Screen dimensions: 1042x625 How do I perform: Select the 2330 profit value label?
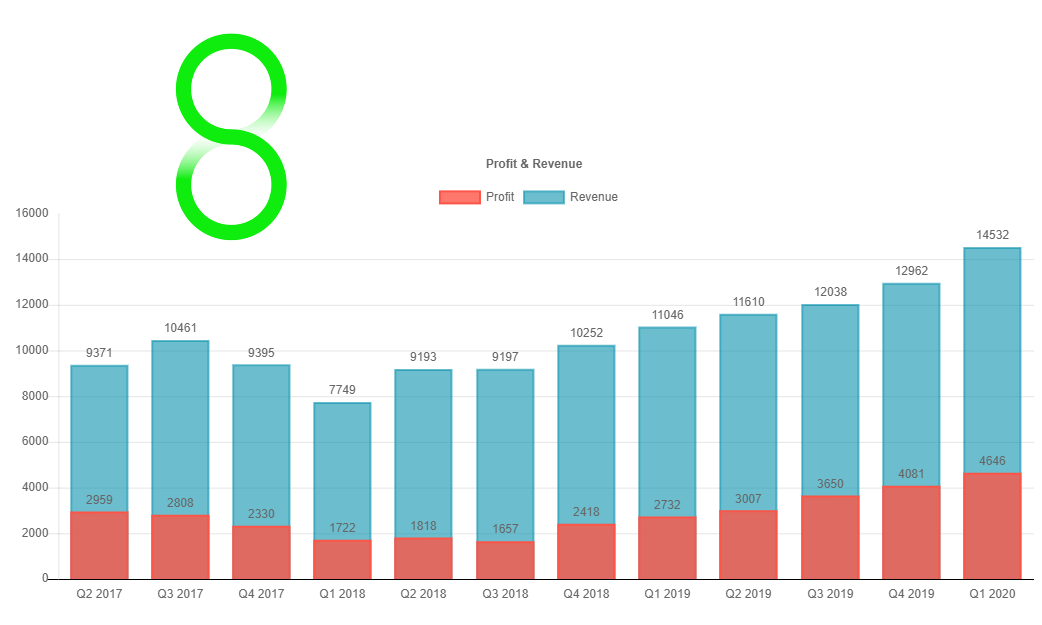261,514
